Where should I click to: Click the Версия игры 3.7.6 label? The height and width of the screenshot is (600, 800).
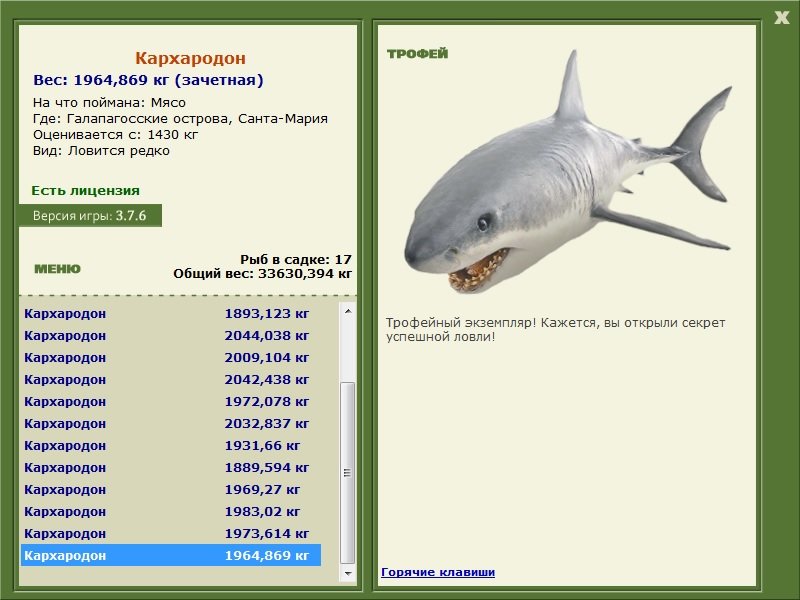tap(90, 215)
